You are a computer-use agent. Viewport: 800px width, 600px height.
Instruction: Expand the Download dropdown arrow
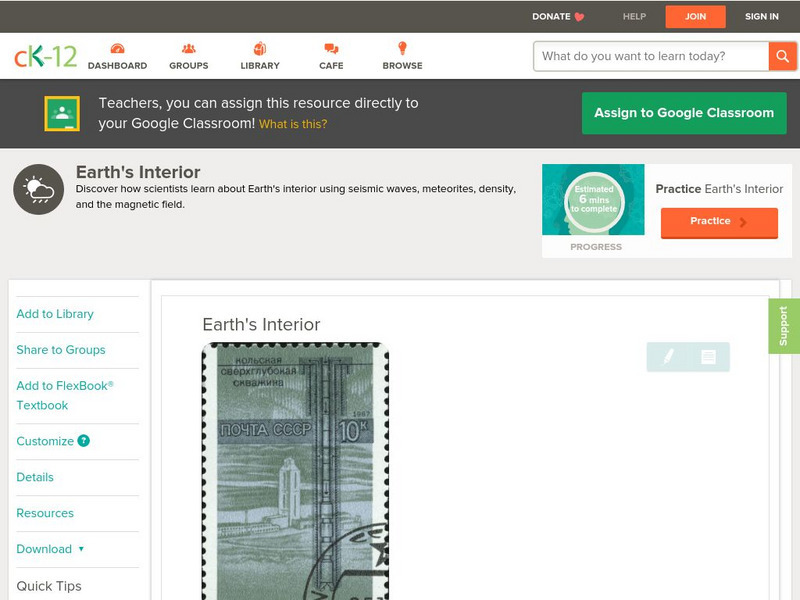coord(81,549)
